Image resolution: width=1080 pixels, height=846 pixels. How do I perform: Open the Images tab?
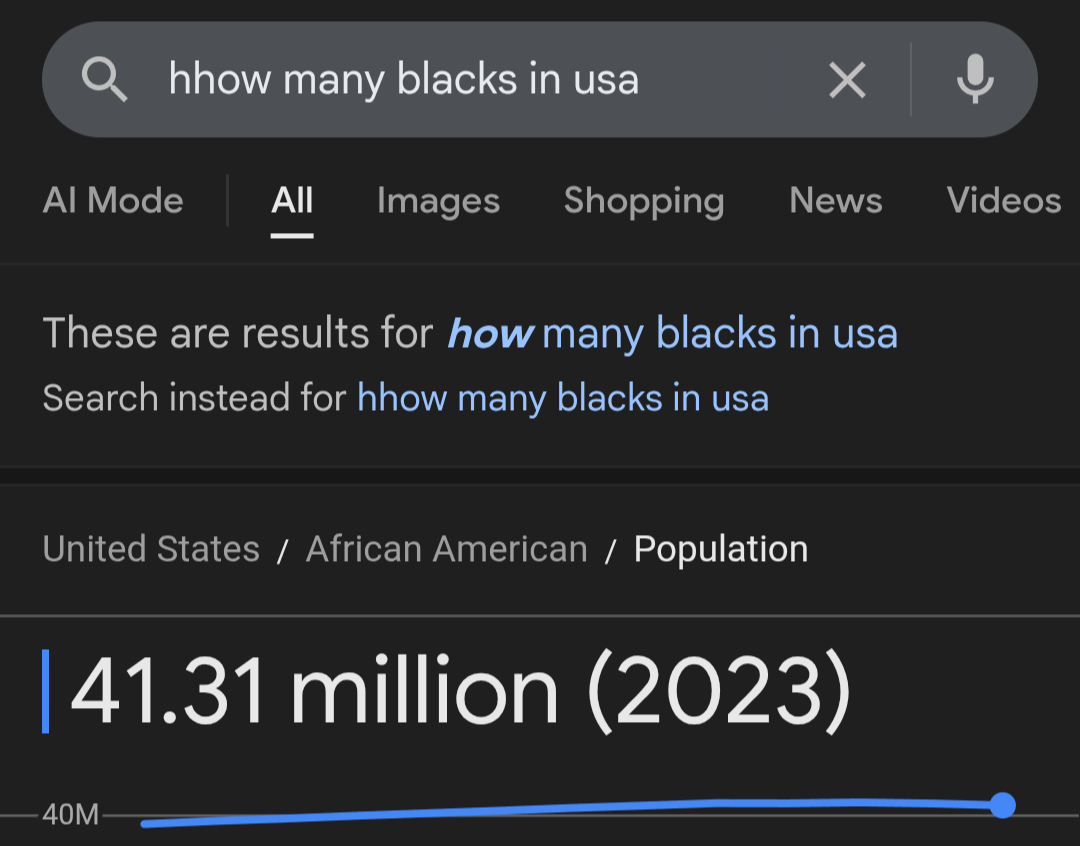438,201
